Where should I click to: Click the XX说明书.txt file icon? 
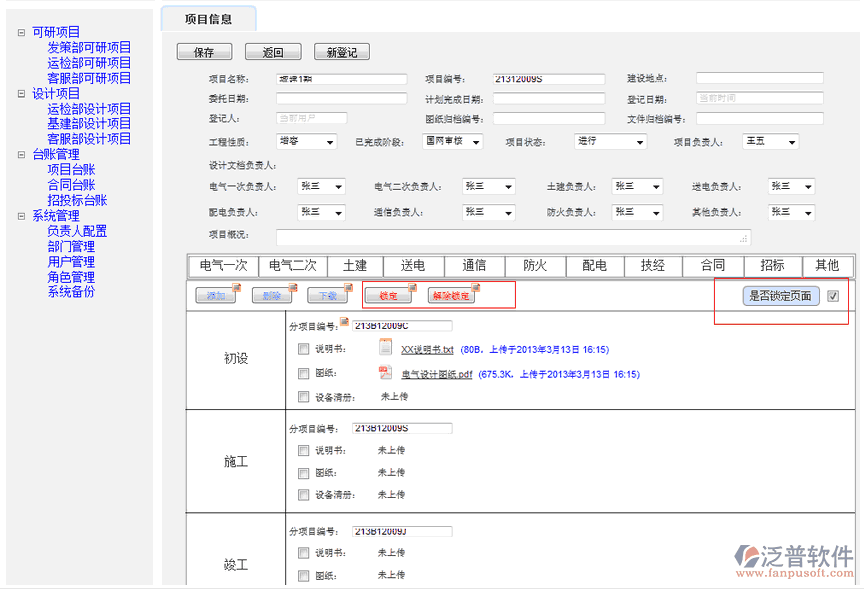point(385,348)
